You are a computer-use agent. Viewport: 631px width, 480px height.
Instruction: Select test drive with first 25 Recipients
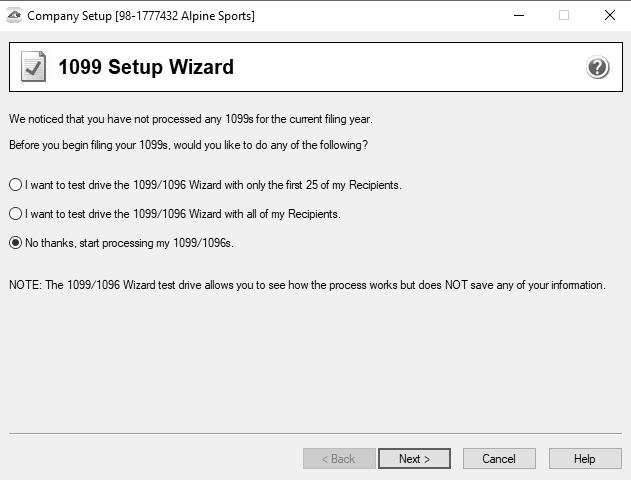[x=15, y=185]
